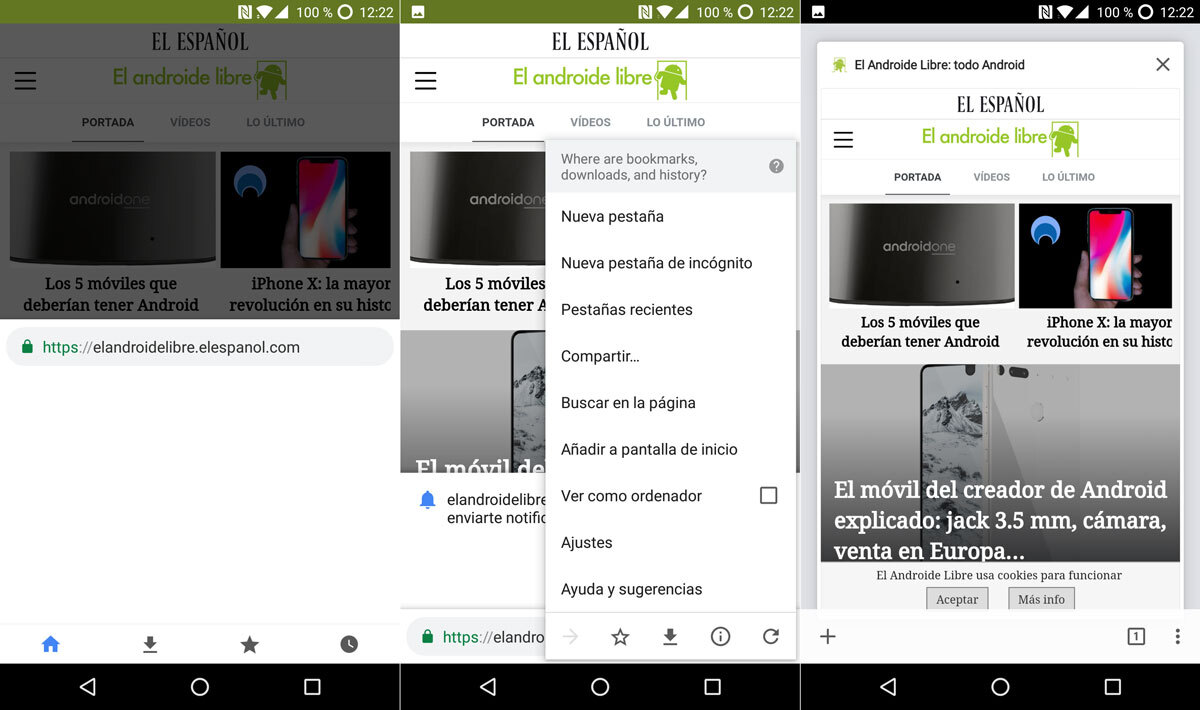Tap the blue Home icon in bottom bar
Viewport: 1200px width, 710px height.
[x=51, y=644]
